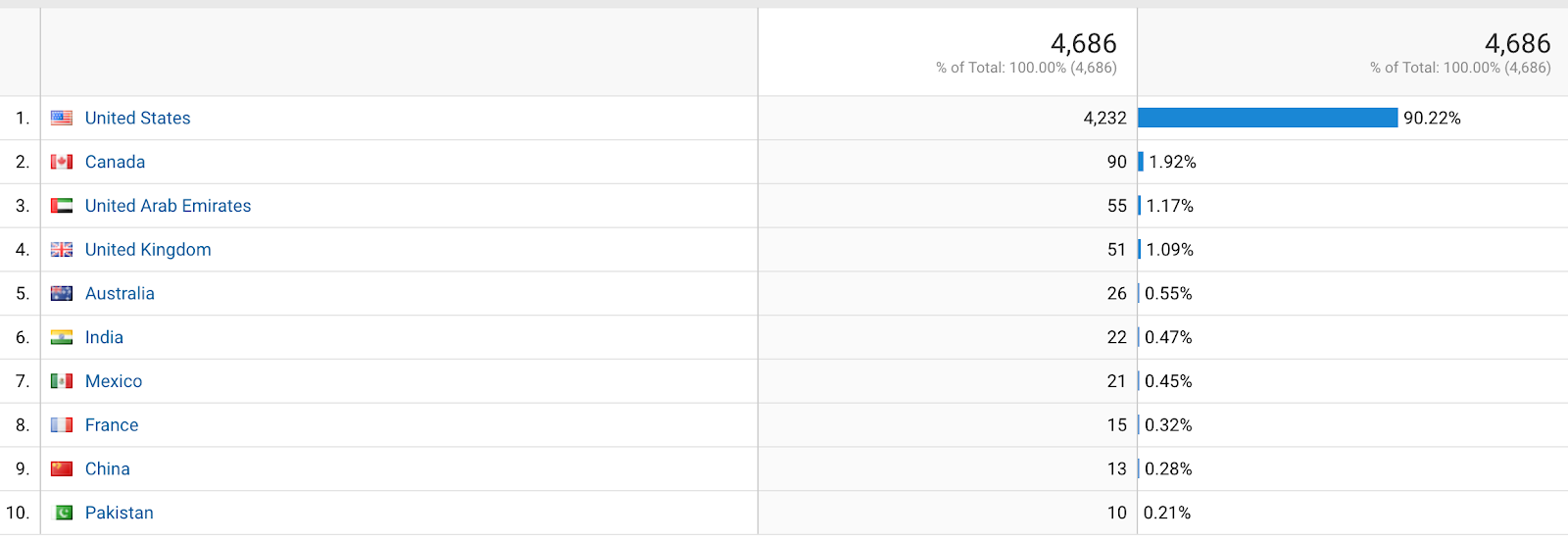Click the Mexico flag icon
This screenshot has width=1568, height=540.
tap(62, 381)
